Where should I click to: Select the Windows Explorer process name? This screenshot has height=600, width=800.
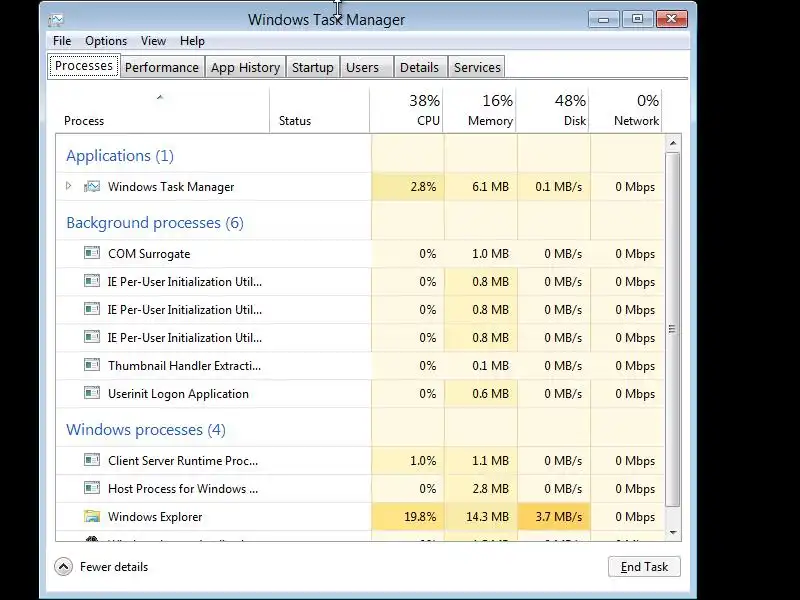click(x=155, y=517)
